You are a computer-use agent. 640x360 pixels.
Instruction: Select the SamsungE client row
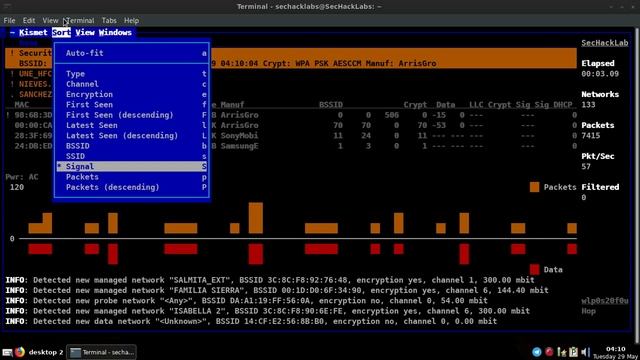point(291,146)
